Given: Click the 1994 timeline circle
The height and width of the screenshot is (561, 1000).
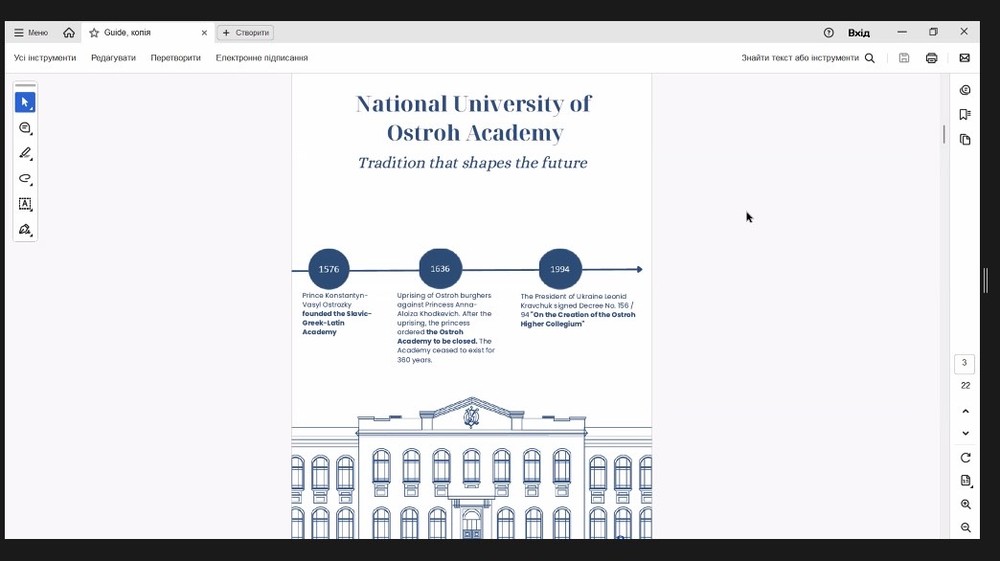Looking at the screenshot, I should [x=560, y=269].
